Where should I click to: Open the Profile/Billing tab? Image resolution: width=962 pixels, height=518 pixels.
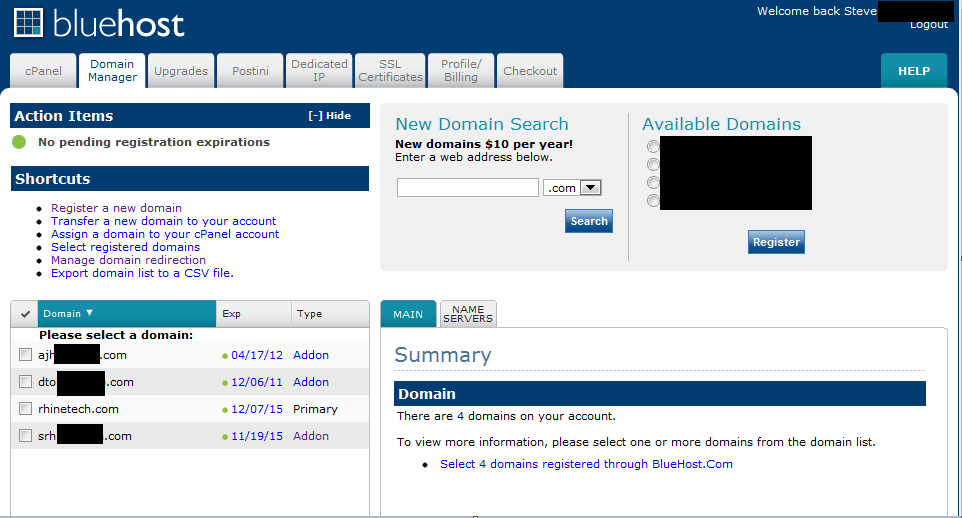pos(461,71)
